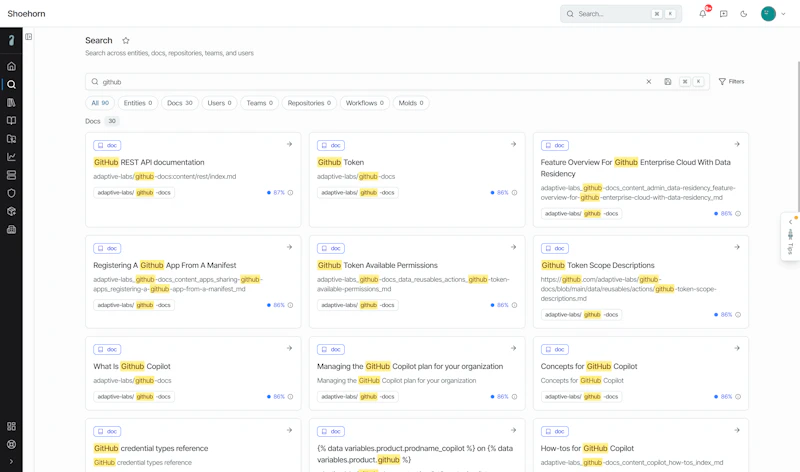
Task: Open the open-book docs sidebar icon
Action: (11, 121)
